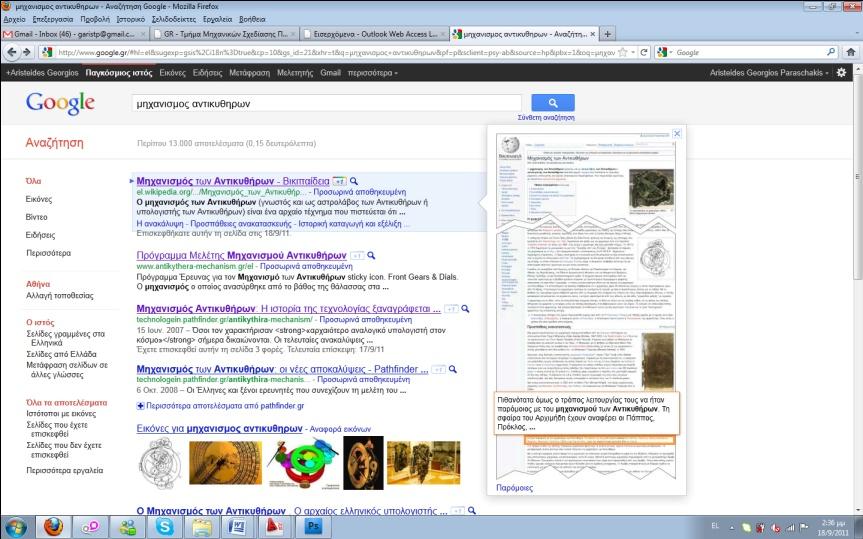Go to the Firefox home page icon
The image size is (863, 539).
[x=850, y=52]
